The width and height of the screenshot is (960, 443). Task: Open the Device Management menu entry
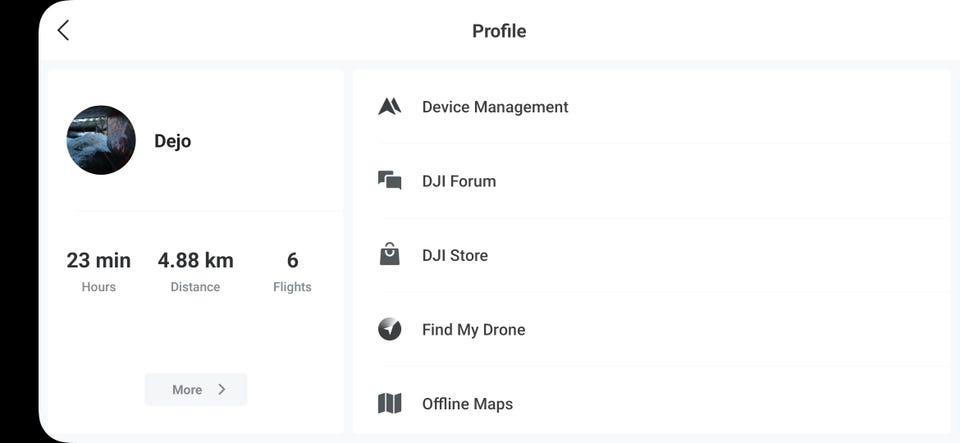pos(652,106)
